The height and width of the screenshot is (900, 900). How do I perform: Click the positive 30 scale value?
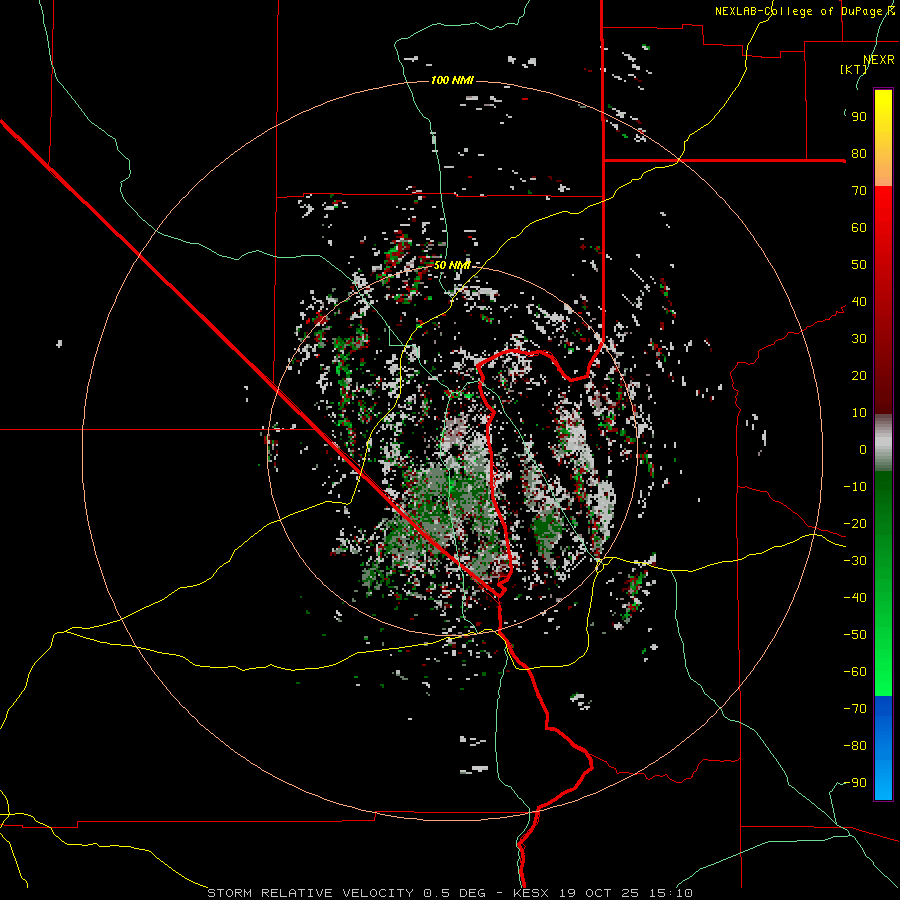pos(859,339)
